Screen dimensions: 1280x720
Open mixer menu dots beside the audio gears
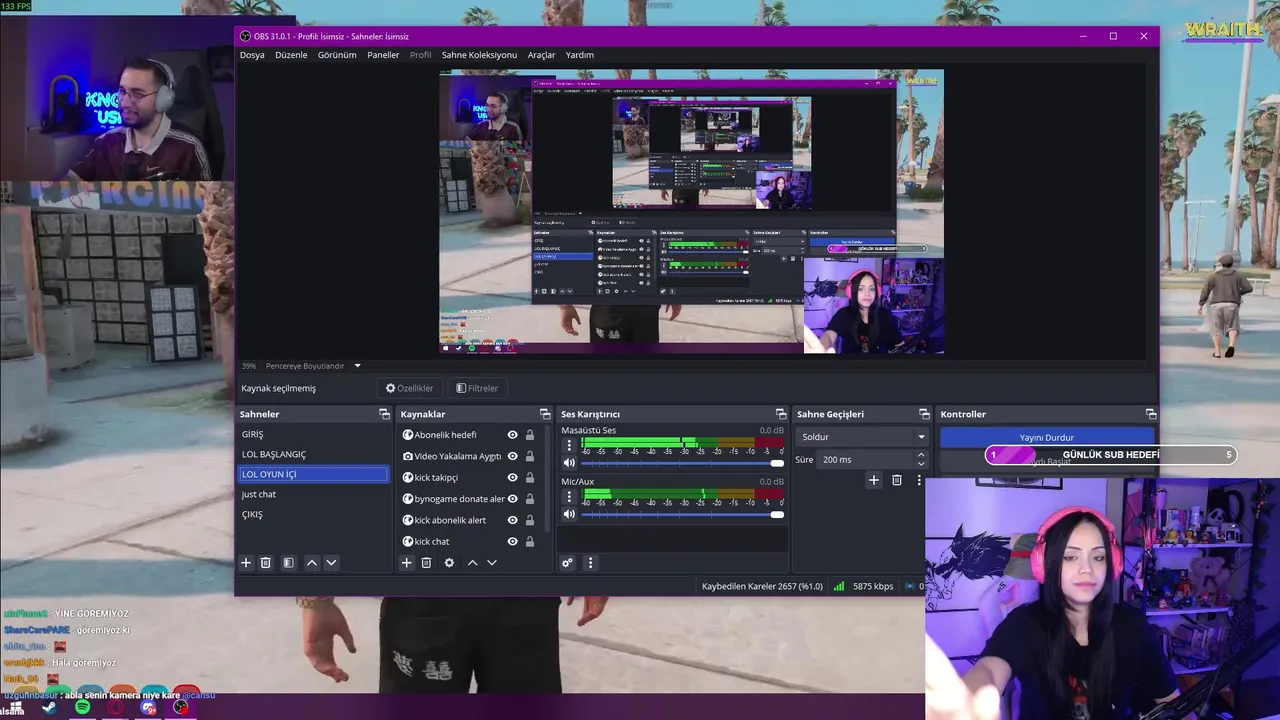click(x=590, y=563)
